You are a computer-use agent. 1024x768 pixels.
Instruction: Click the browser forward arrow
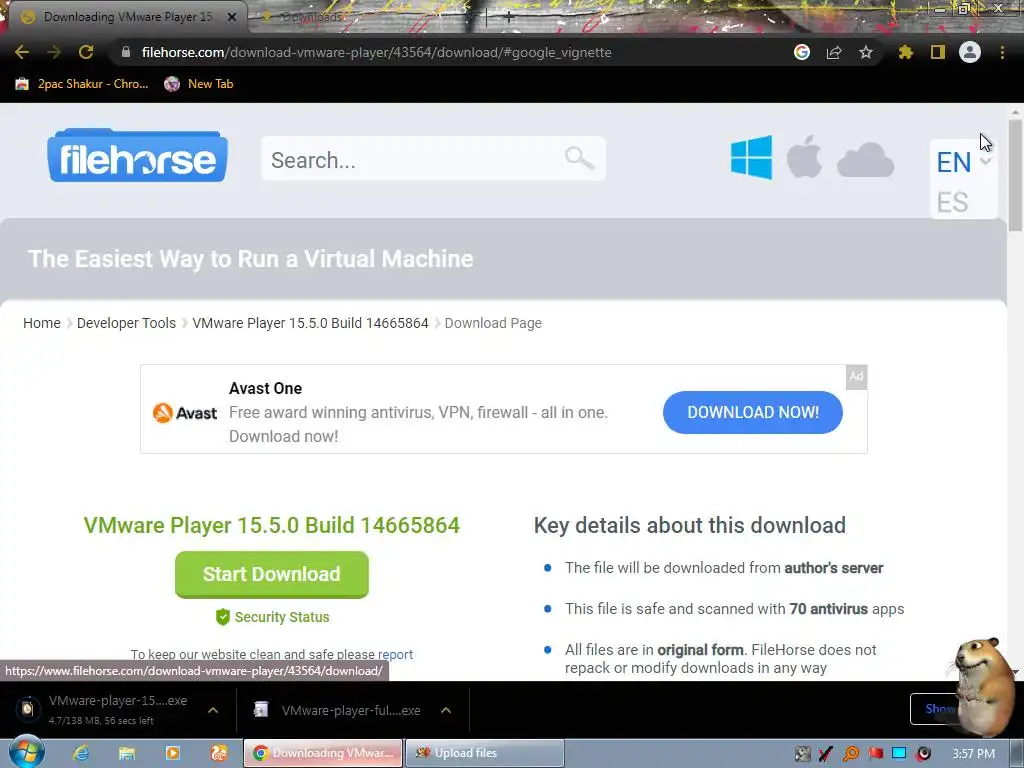coord(54,52)
